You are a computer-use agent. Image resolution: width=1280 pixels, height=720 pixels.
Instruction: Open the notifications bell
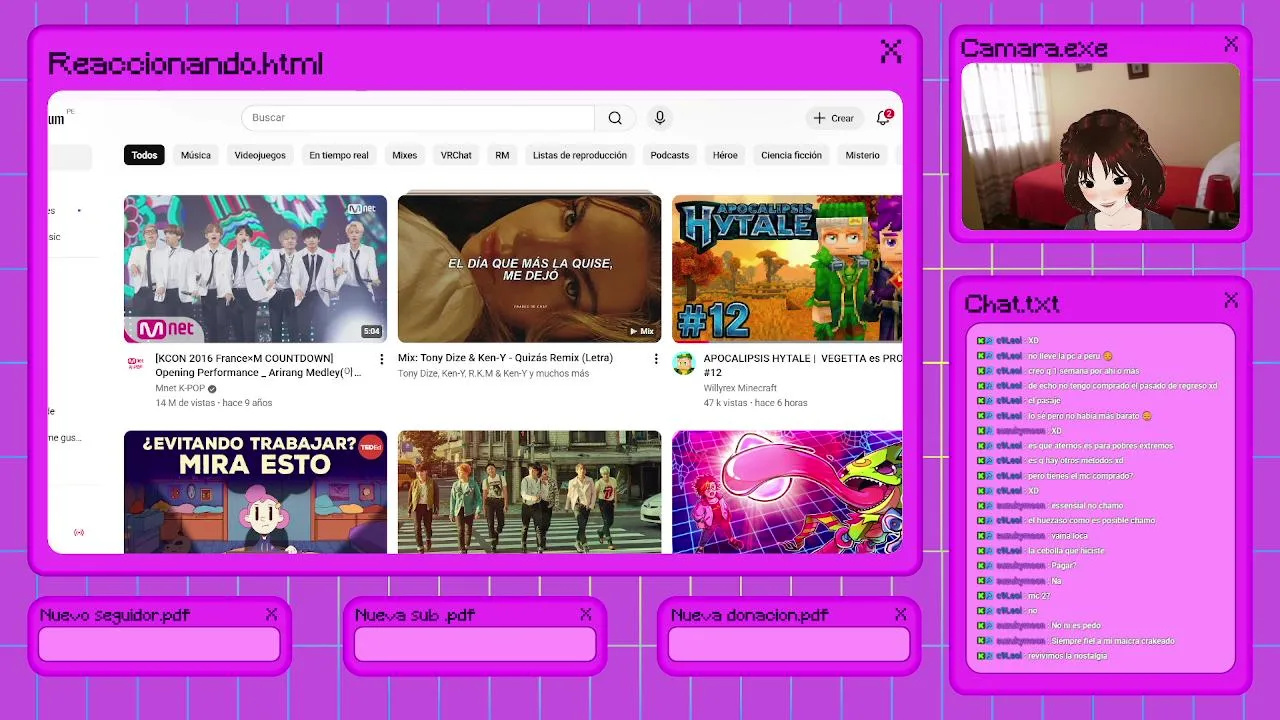tap(883, 118)
